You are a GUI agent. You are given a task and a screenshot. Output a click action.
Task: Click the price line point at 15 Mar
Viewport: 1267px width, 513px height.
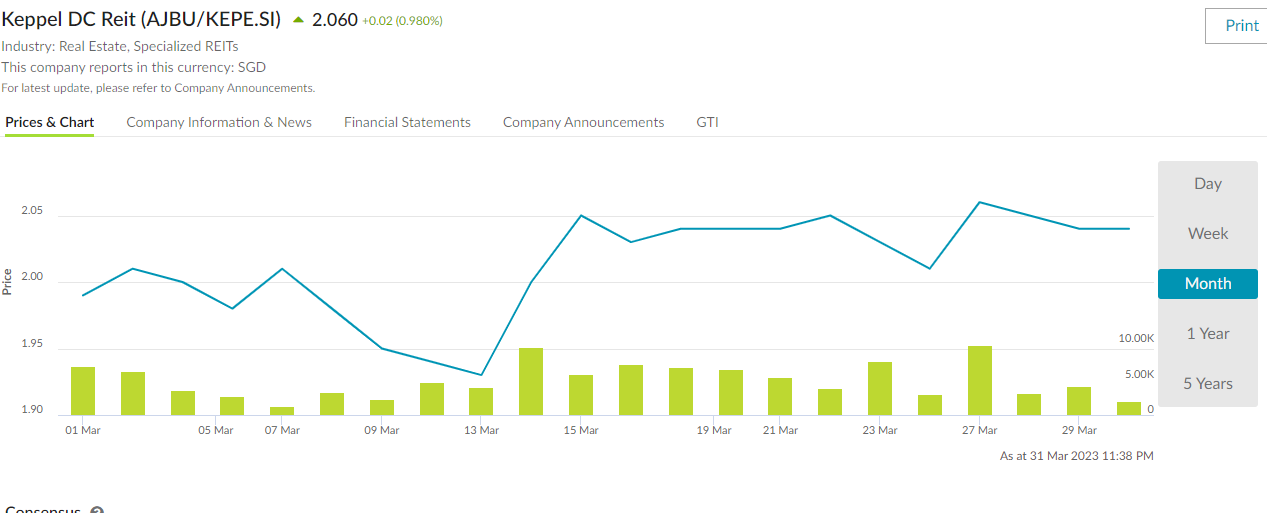[x=581, y=215]
